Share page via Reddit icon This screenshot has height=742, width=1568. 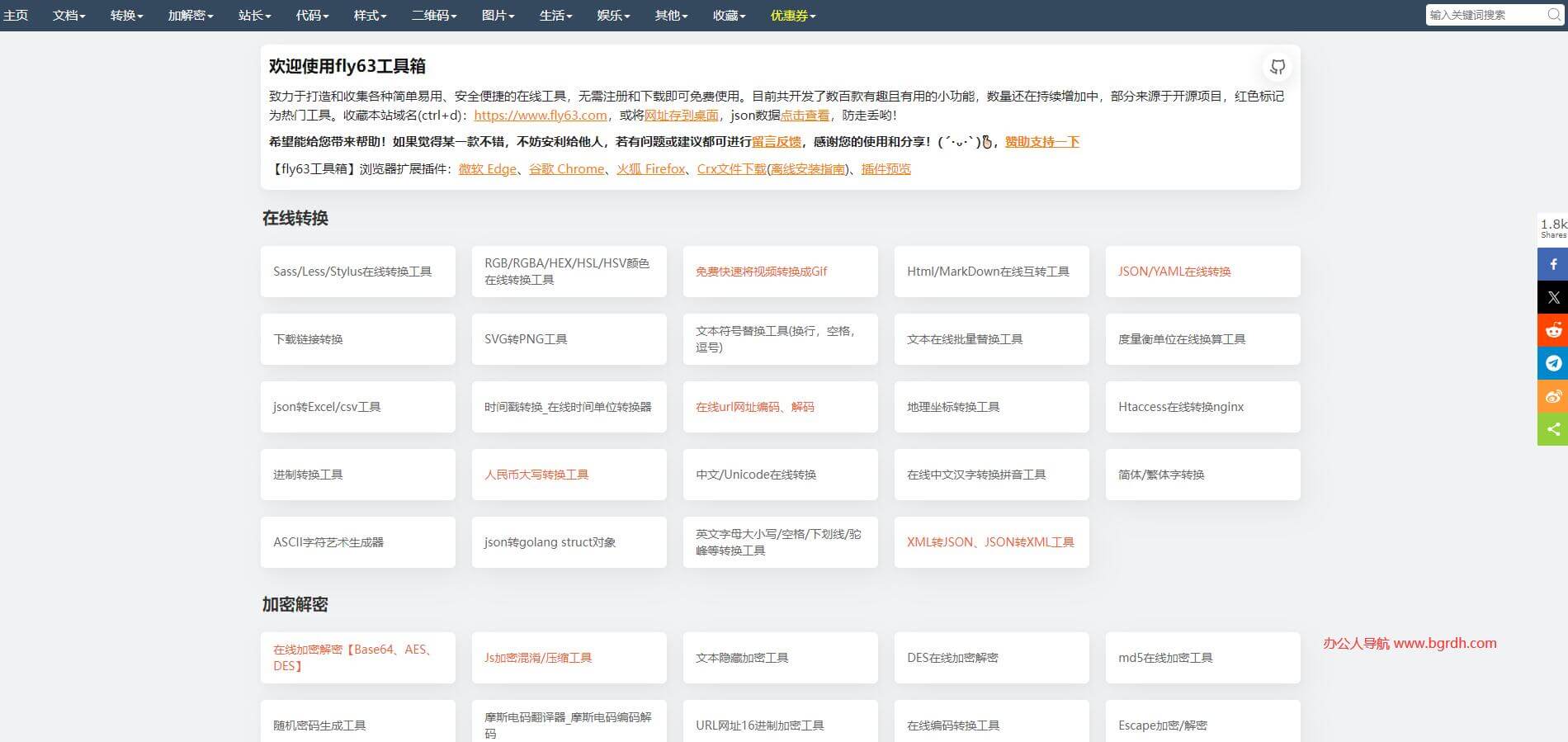click(1552, 330)
